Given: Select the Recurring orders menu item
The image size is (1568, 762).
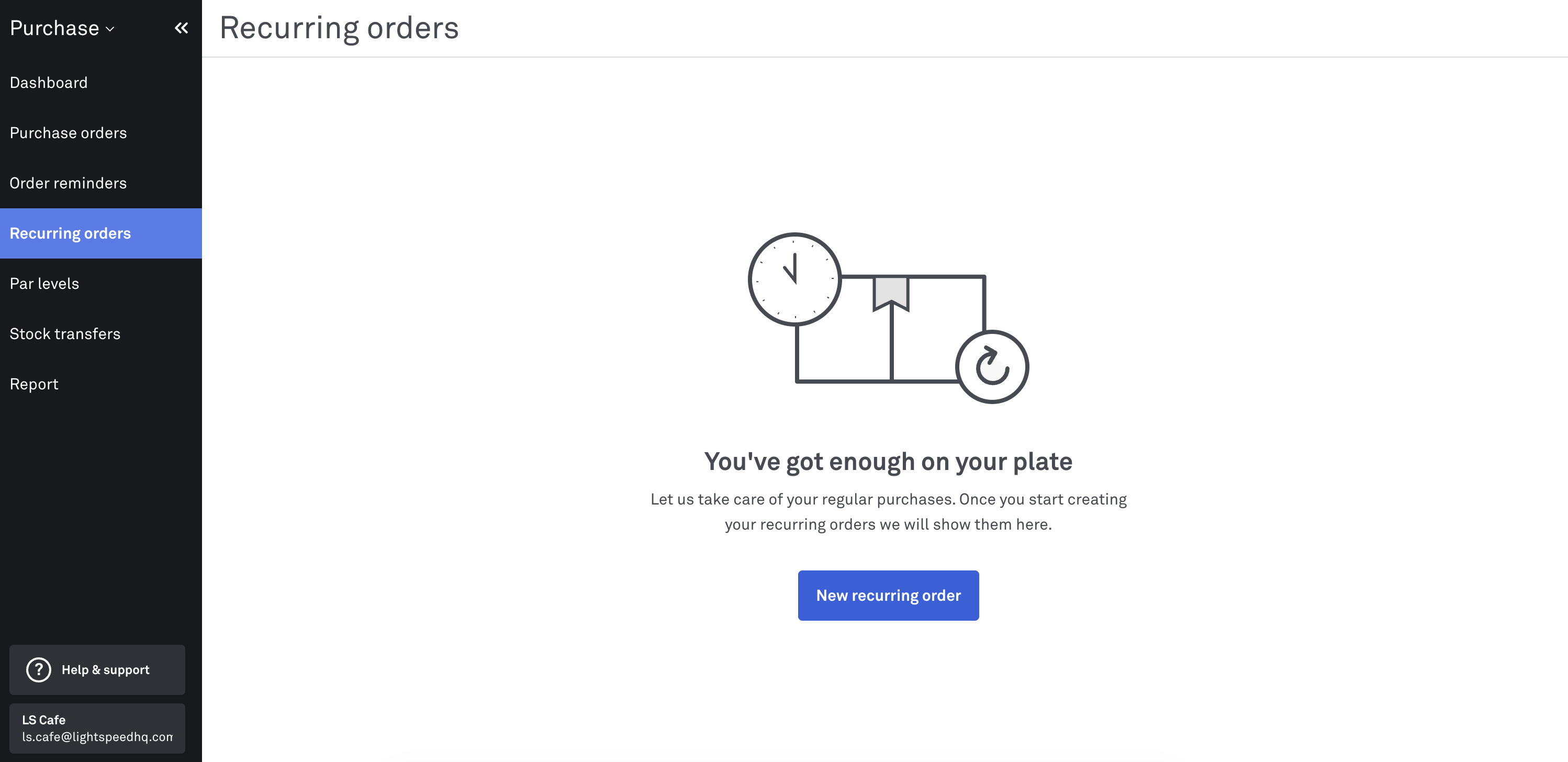Looking at the screenshot, I should point(101,234).
